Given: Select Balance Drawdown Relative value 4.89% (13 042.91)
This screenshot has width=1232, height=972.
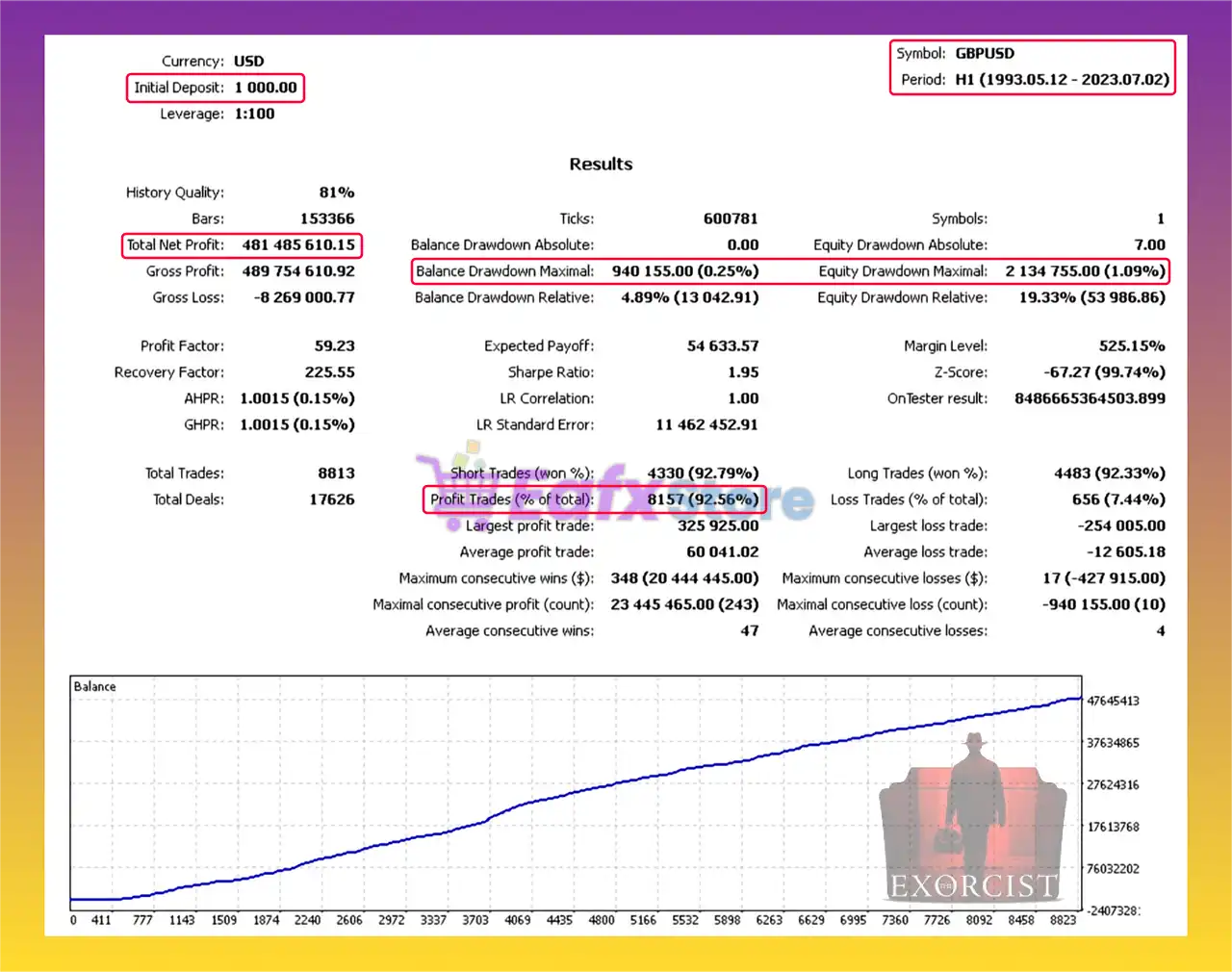Looking at the screenshot, I should pyautogui.click(x=690, y=297).
